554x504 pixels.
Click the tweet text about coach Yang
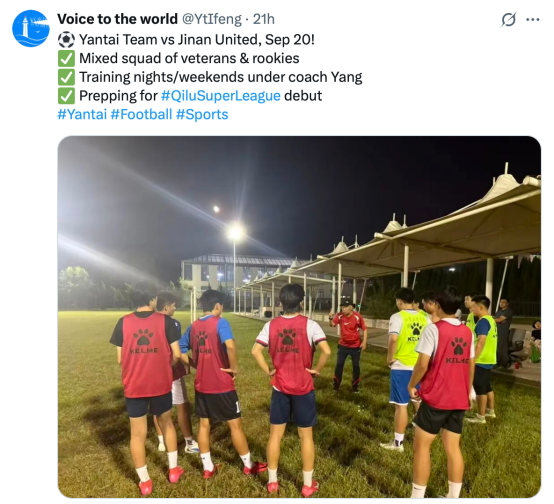[220, 77]
